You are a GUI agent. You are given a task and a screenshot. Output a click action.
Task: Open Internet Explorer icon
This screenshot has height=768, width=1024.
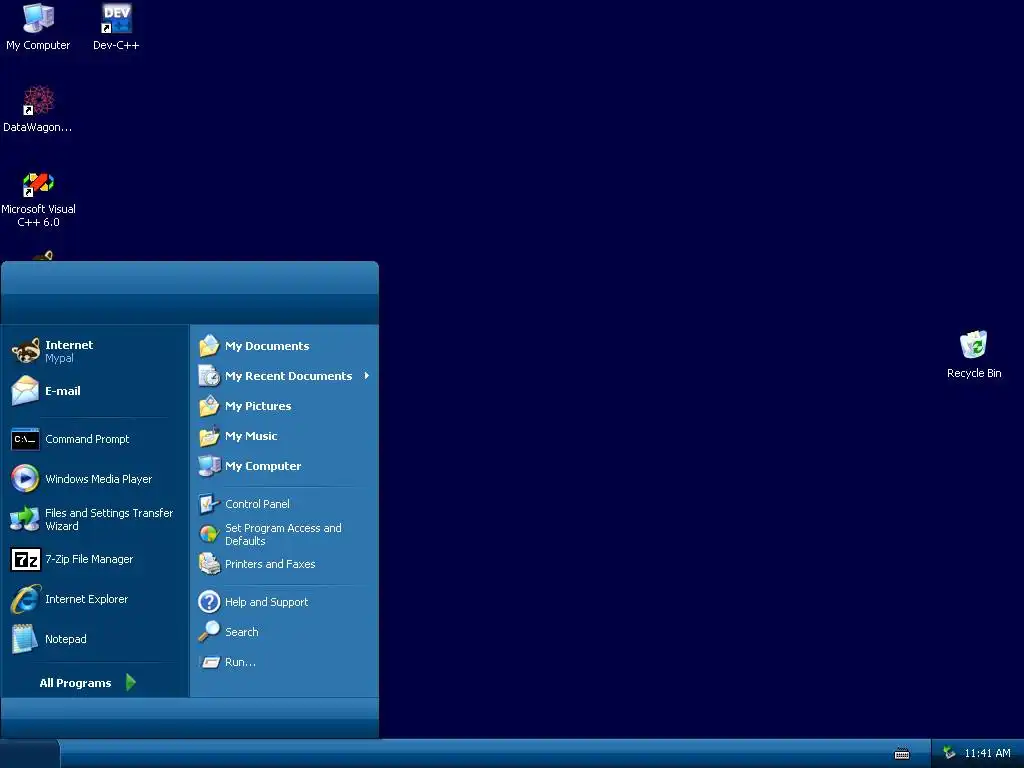pyautogui.click(x=25, y=599)
